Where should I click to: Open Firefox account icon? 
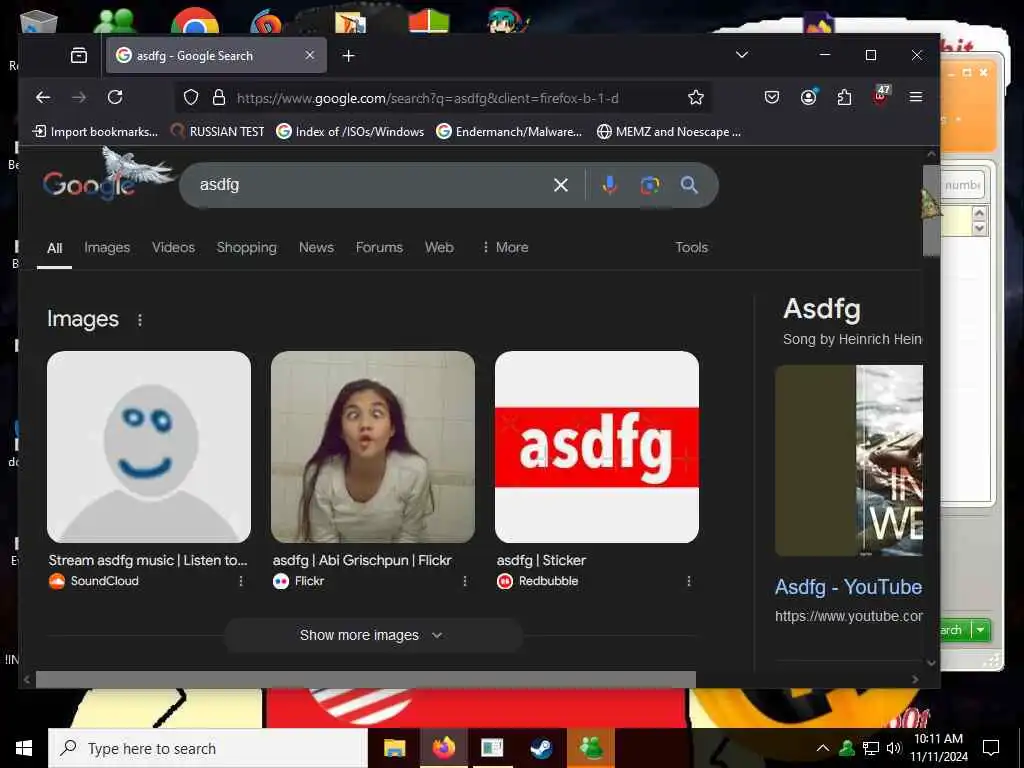[808, 97]
